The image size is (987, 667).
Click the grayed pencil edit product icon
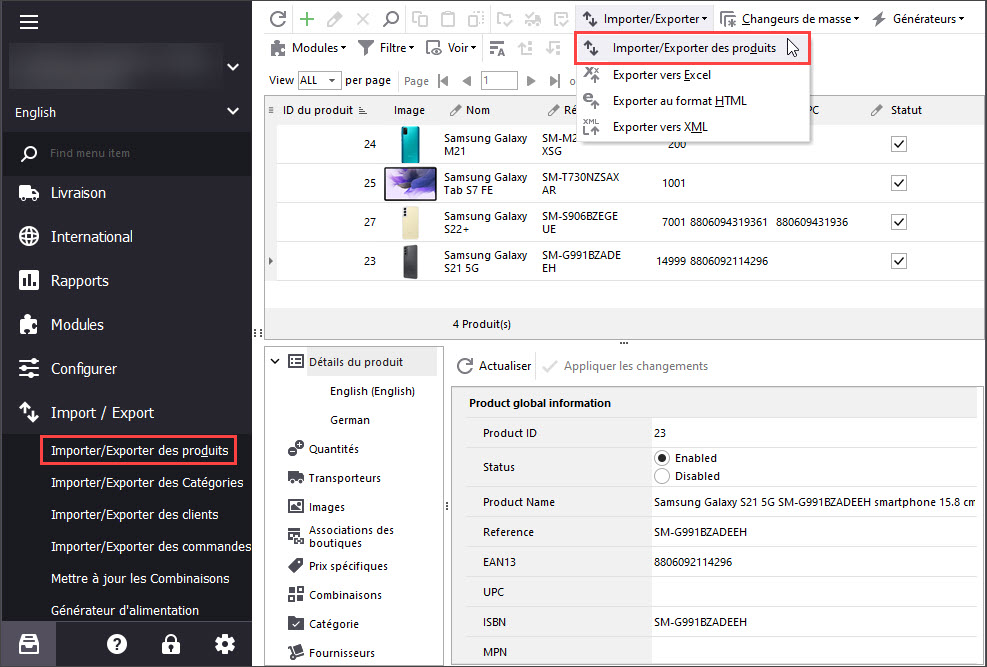(x=334, y=19)
